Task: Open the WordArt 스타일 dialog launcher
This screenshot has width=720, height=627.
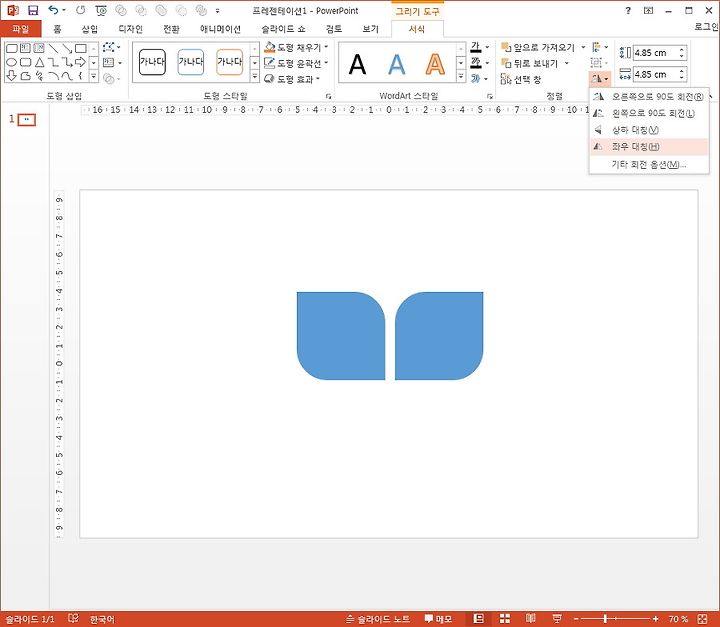Action: click(490, 96)
